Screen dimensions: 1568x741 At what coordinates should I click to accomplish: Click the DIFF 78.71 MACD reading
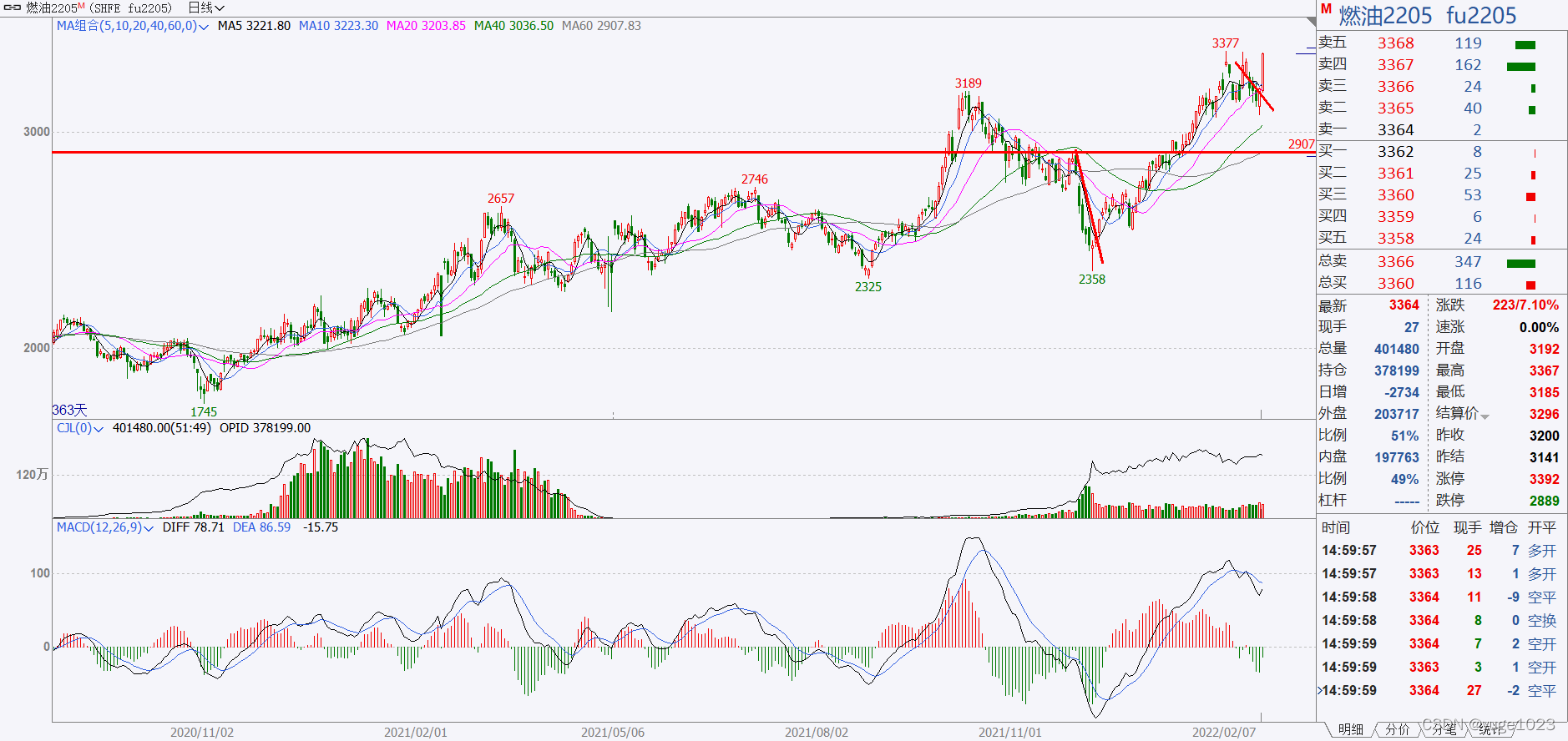[194, 527]
